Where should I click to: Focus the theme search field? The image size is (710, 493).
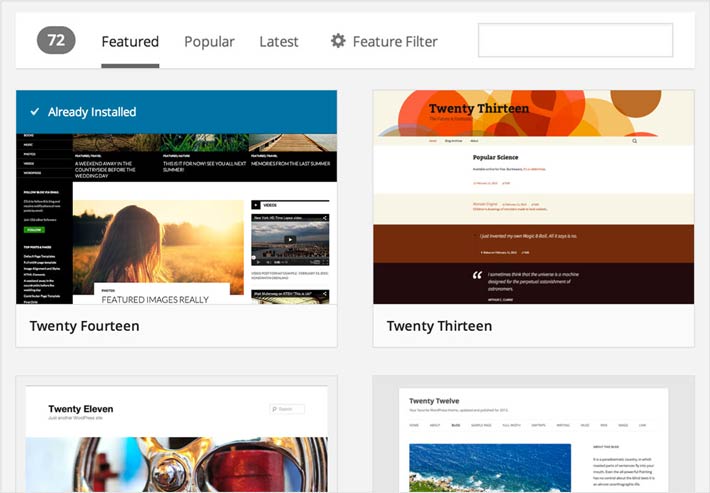pyautogui.click(x=576, y=40)
